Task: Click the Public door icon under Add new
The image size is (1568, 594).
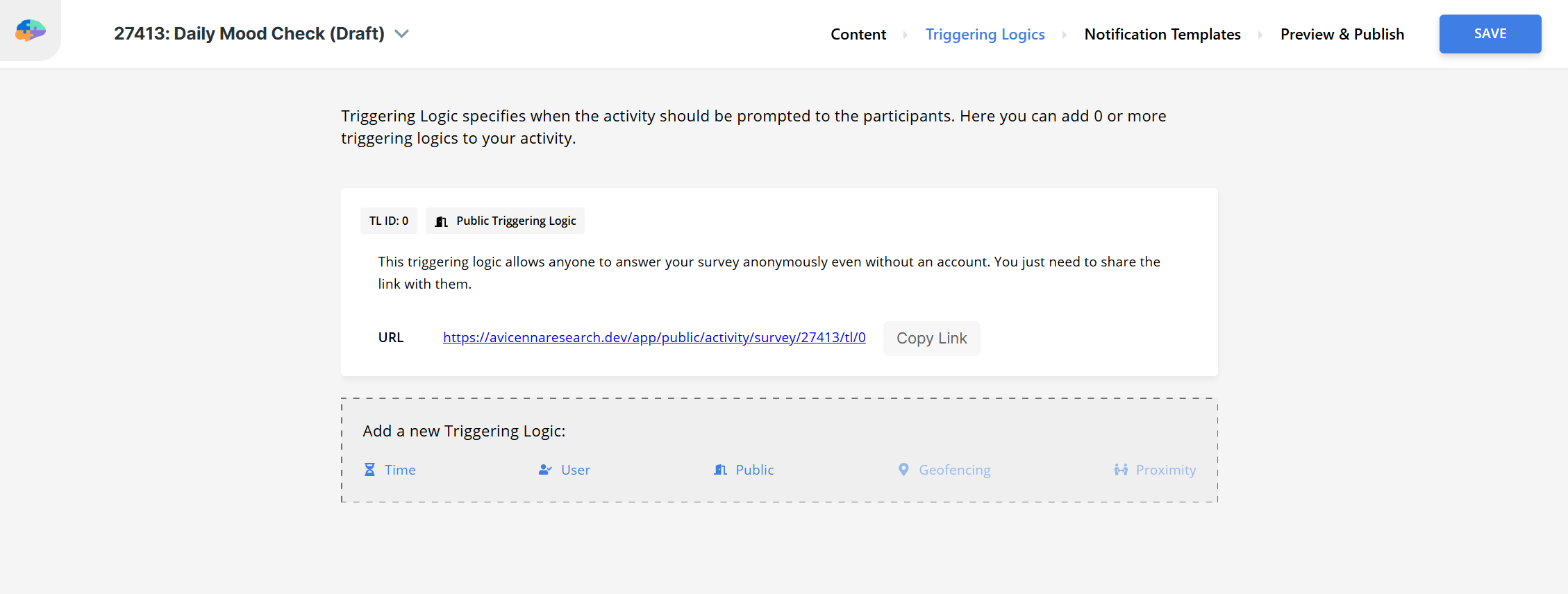Action: pos(720,470)
